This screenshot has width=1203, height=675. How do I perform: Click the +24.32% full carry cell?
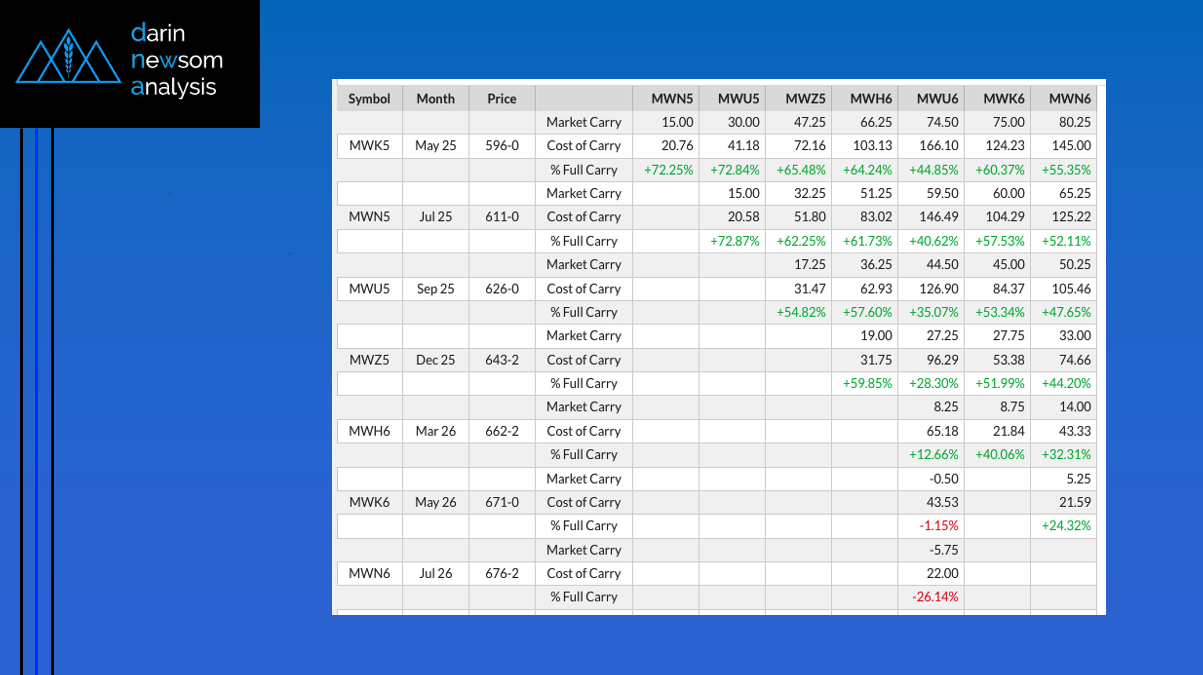click(x=1065, y=525)
